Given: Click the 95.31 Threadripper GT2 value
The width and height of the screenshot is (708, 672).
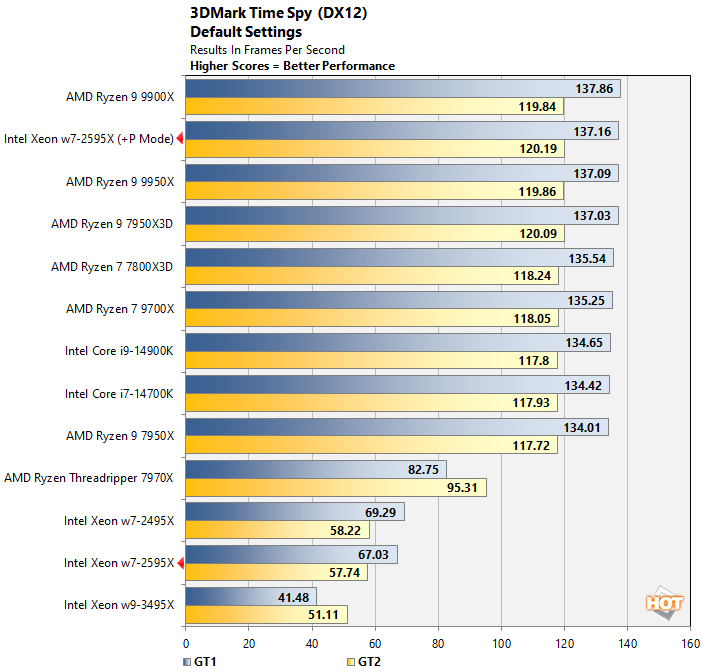Looking at the screenshot, I should tap(462, 488).
